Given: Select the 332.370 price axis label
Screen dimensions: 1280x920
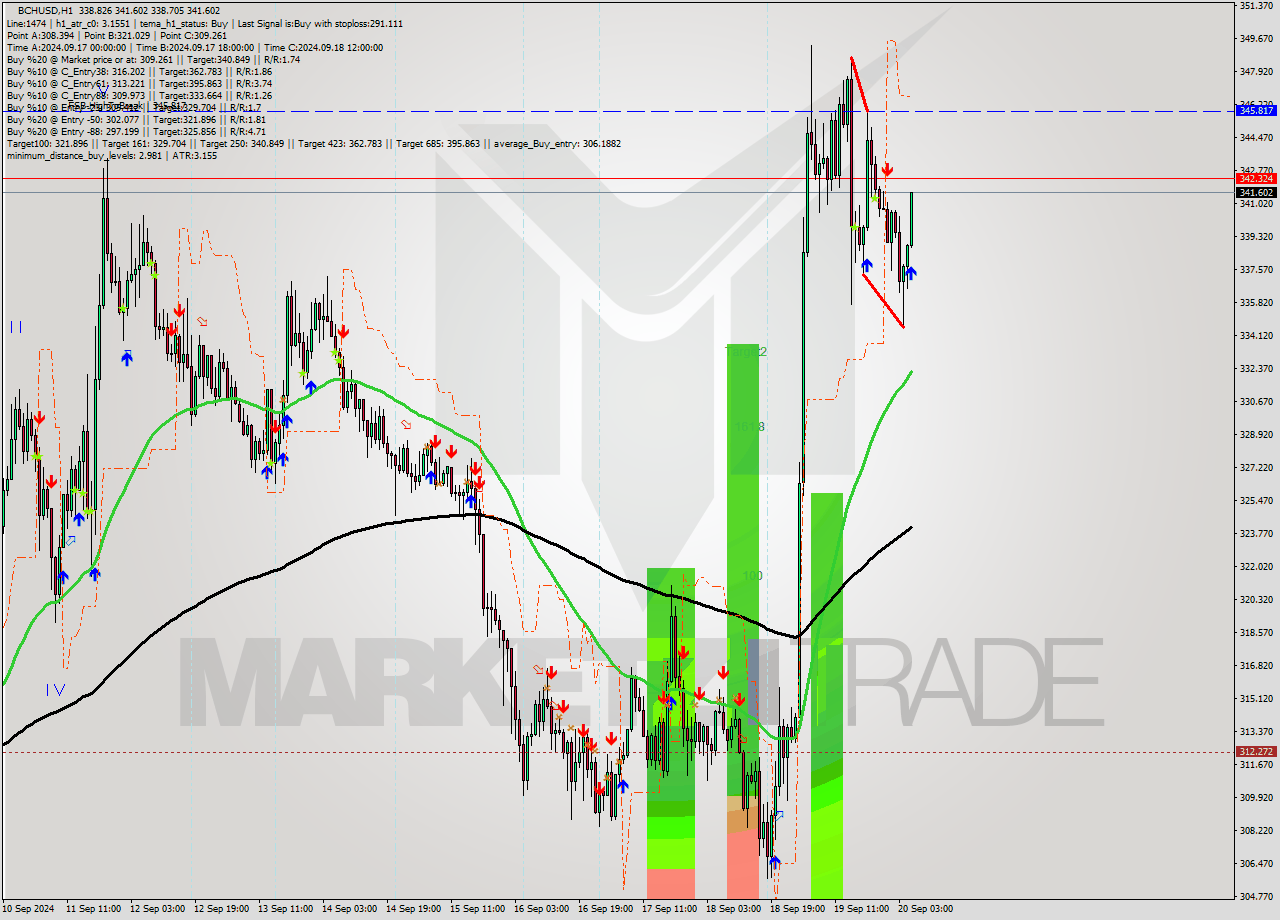Looking at the screenshot, I should point(1256,369).
